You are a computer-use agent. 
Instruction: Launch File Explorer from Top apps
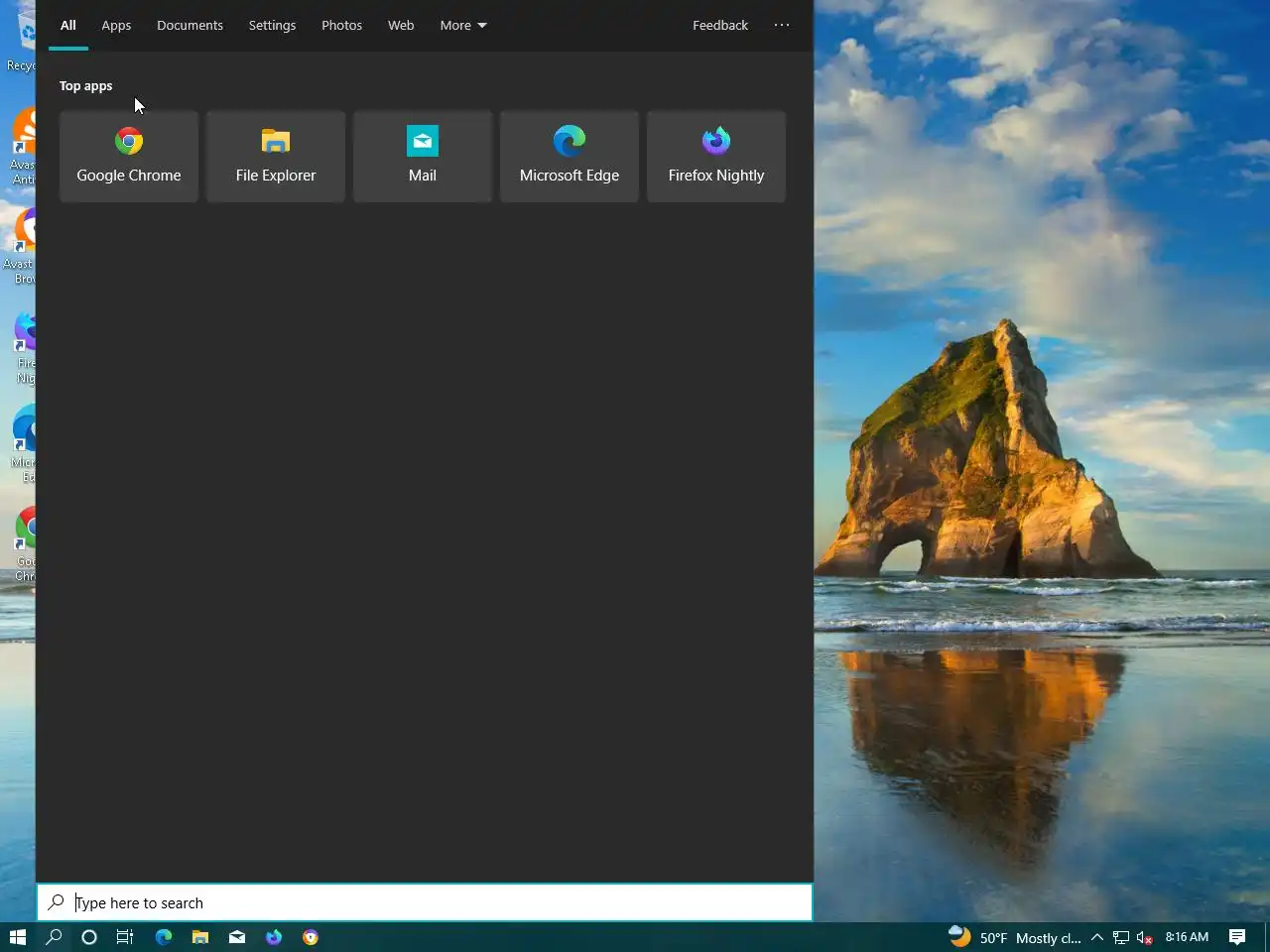[x=276, y=157]
